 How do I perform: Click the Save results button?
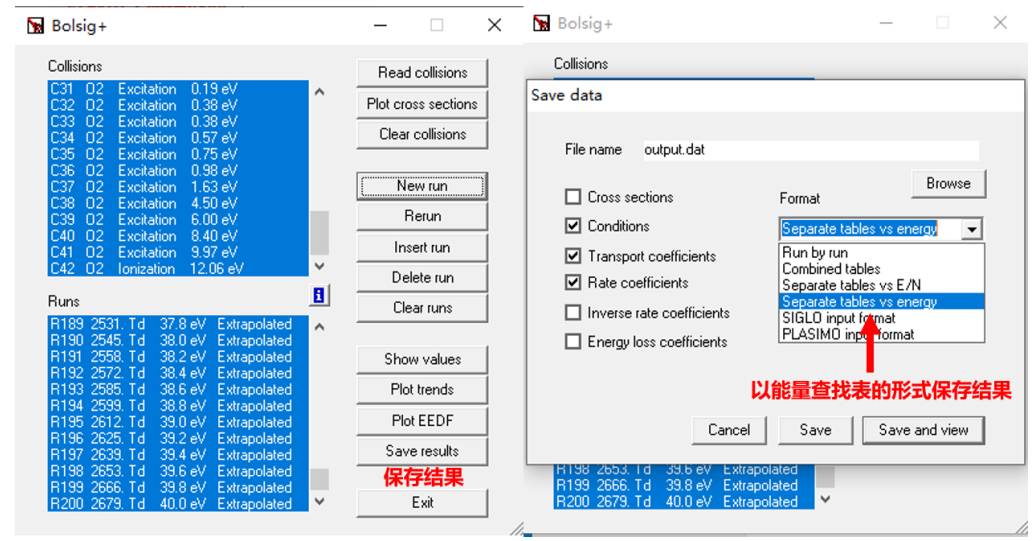422,451
